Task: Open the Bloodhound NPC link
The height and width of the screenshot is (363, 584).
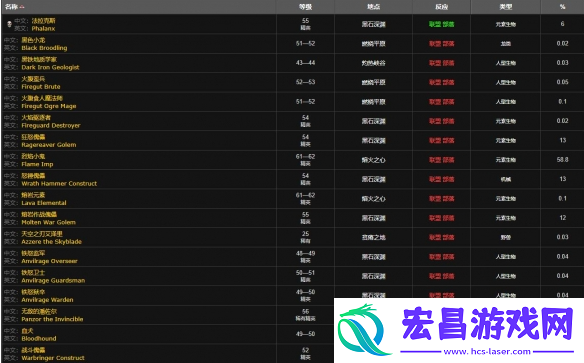Action: click(39, 338)
